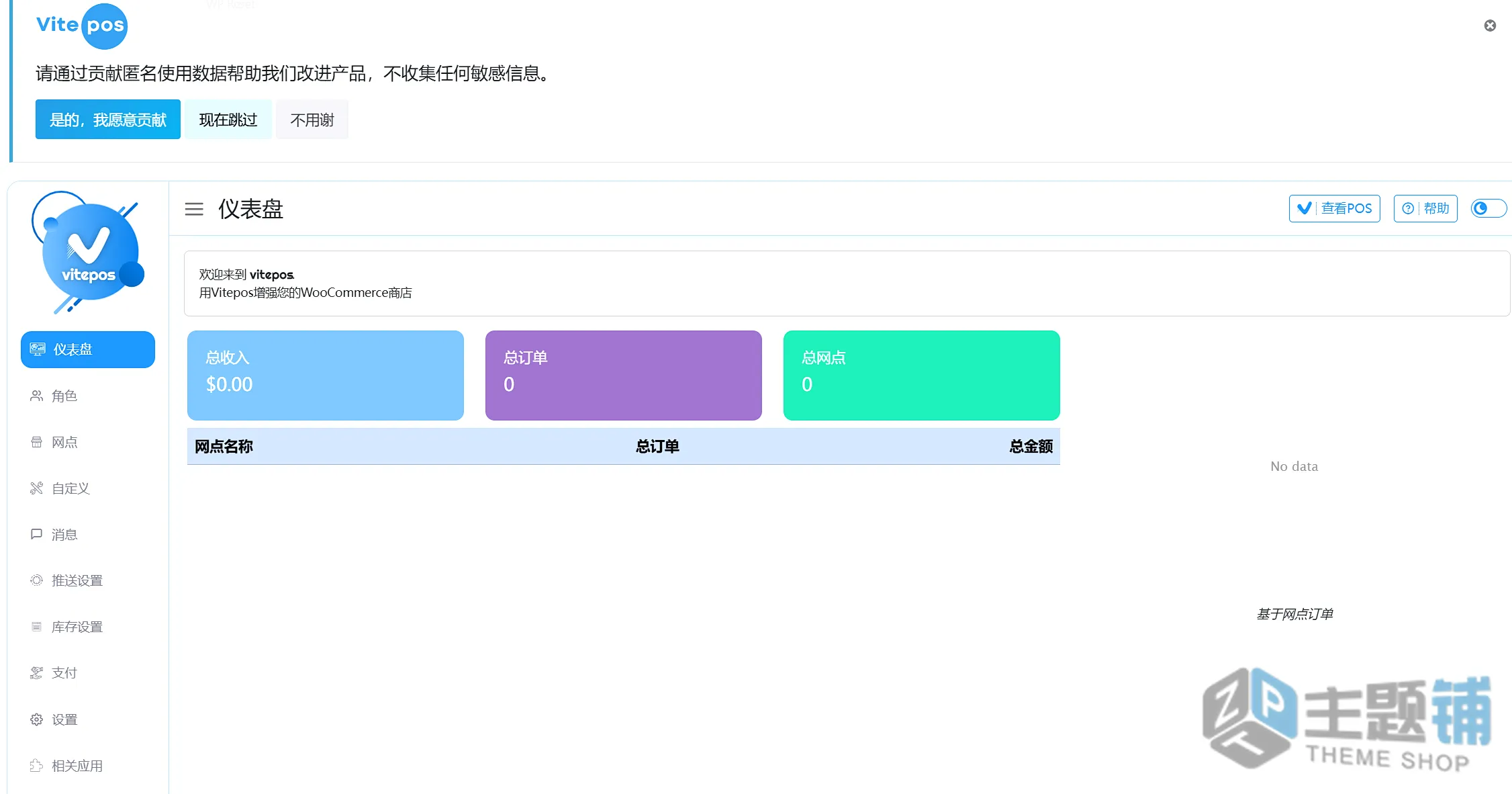Screen dimensions: 1512x794
Task: Click the 仪表盘 page title
Action: click(250, 209)
